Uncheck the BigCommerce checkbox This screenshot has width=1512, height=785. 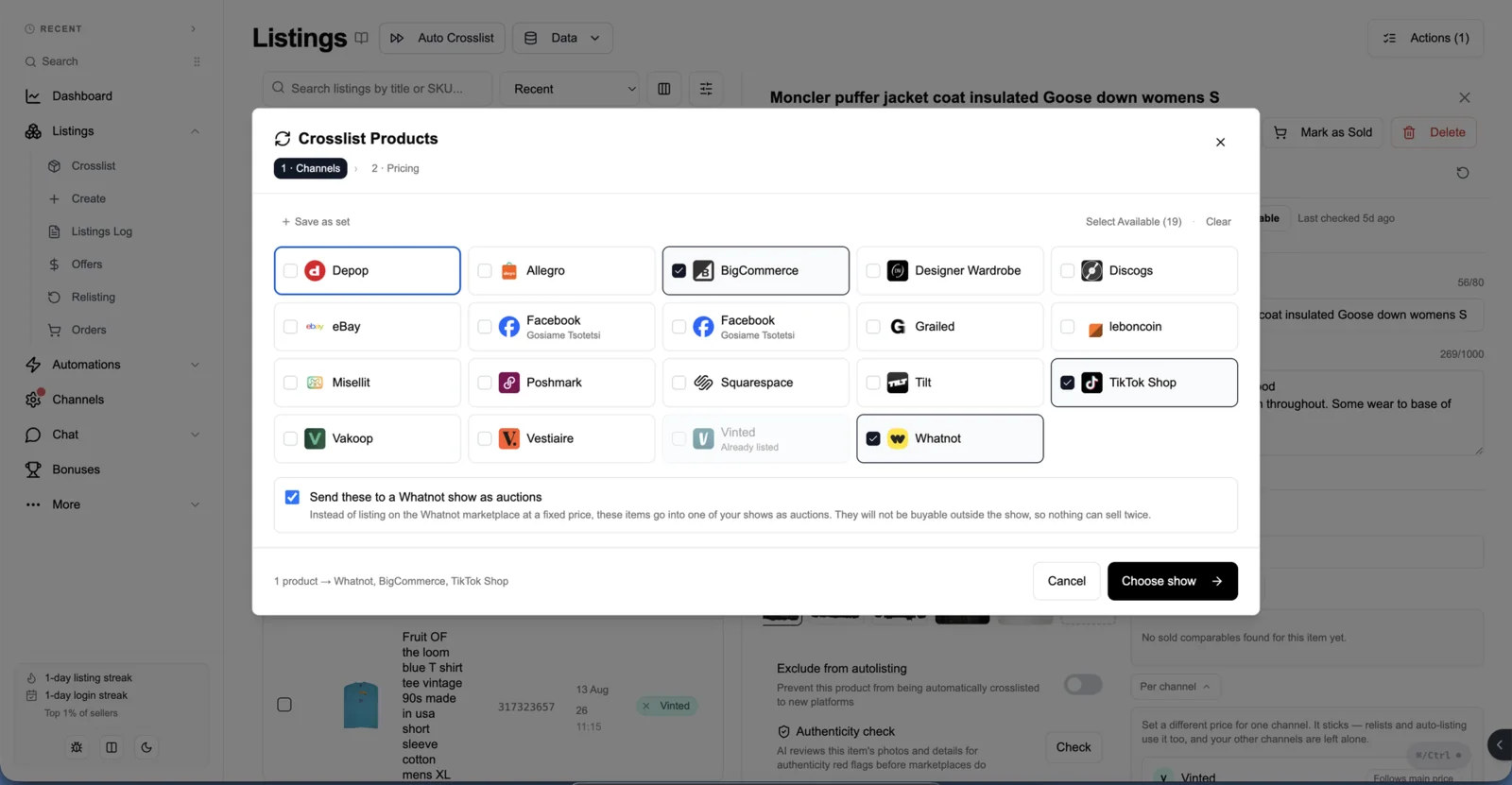pyautogui.click(x=679, y=271)
